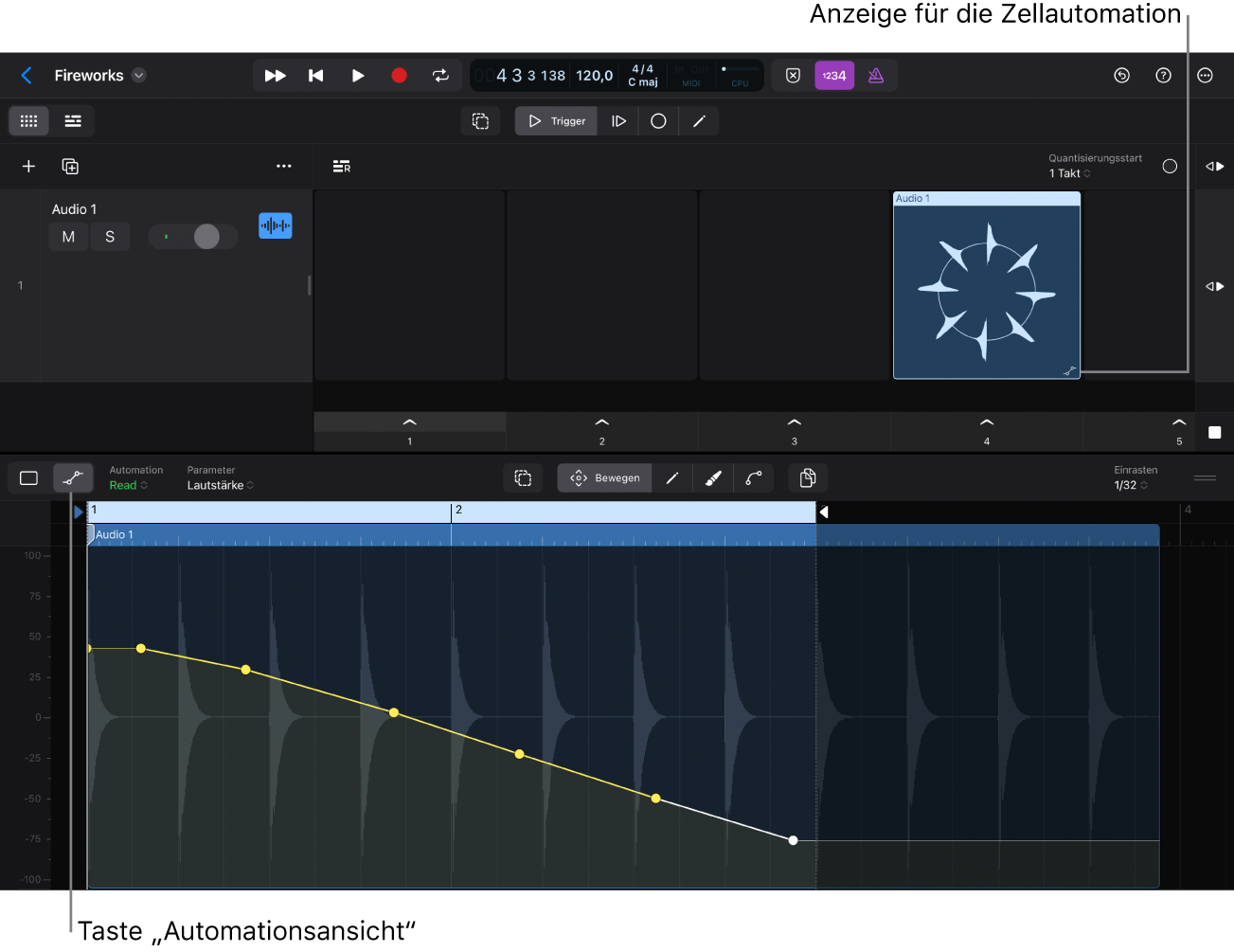The height and width of the screenshot is (952, 1234).
Task: Open the Automation Read mode dropdown
Action: tap(129, 485)
